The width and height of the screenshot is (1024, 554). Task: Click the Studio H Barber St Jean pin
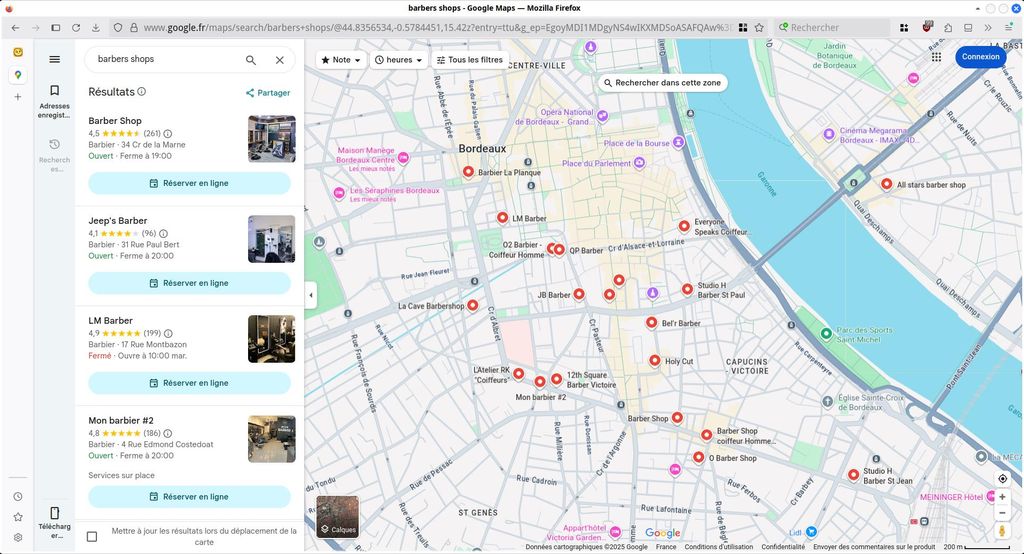(x=853, y=475)
